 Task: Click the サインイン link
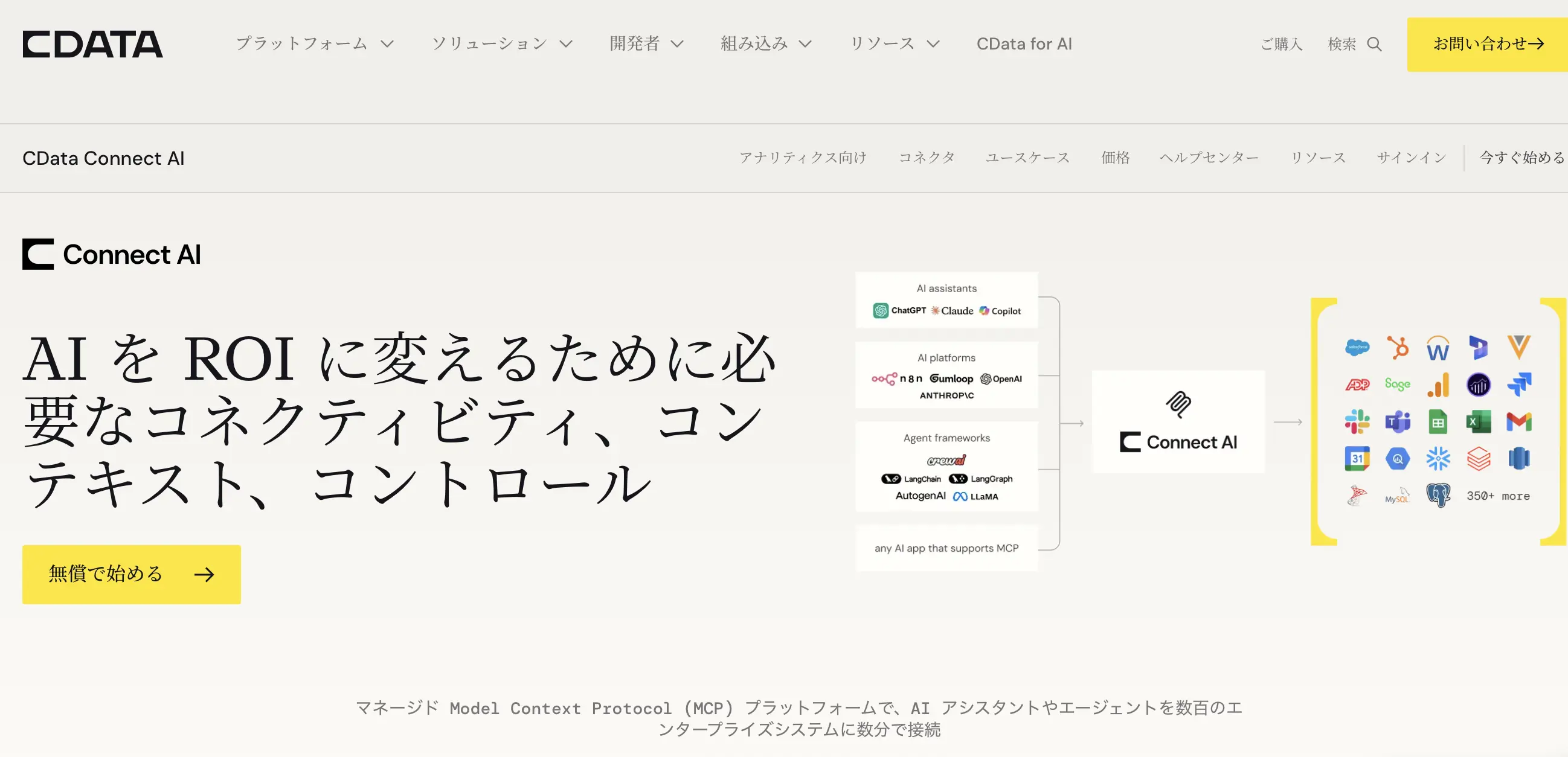[1412, 158]
